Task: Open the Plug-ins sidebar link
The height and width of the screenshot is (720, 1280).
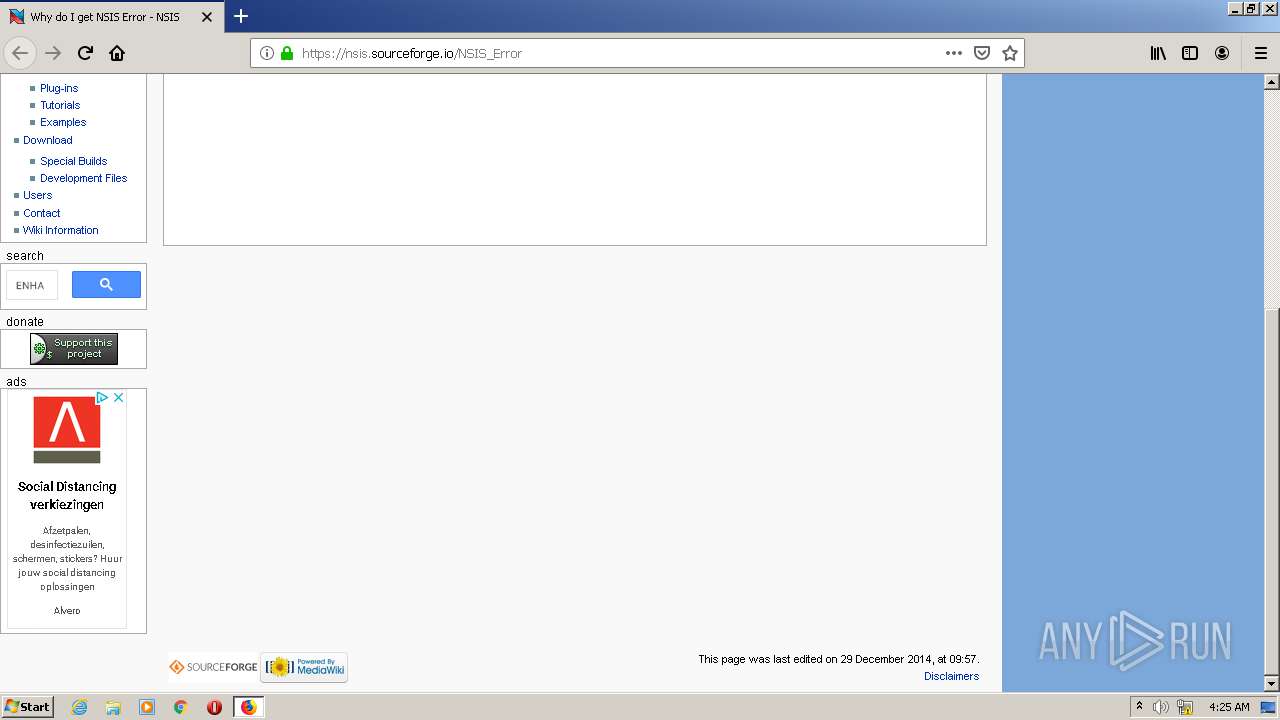Action: click(59, 88)
